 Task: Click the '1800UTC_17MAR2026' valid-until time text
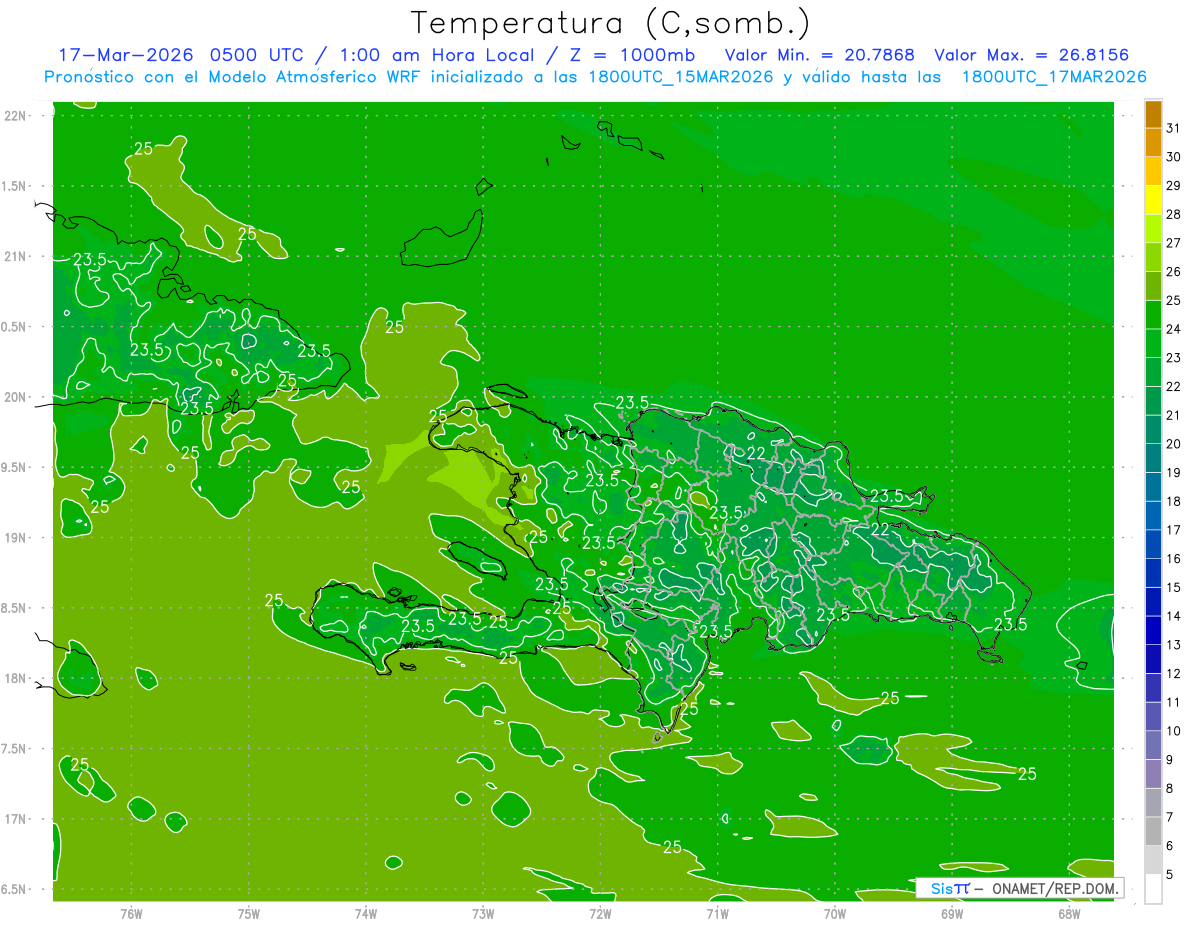1054,77
